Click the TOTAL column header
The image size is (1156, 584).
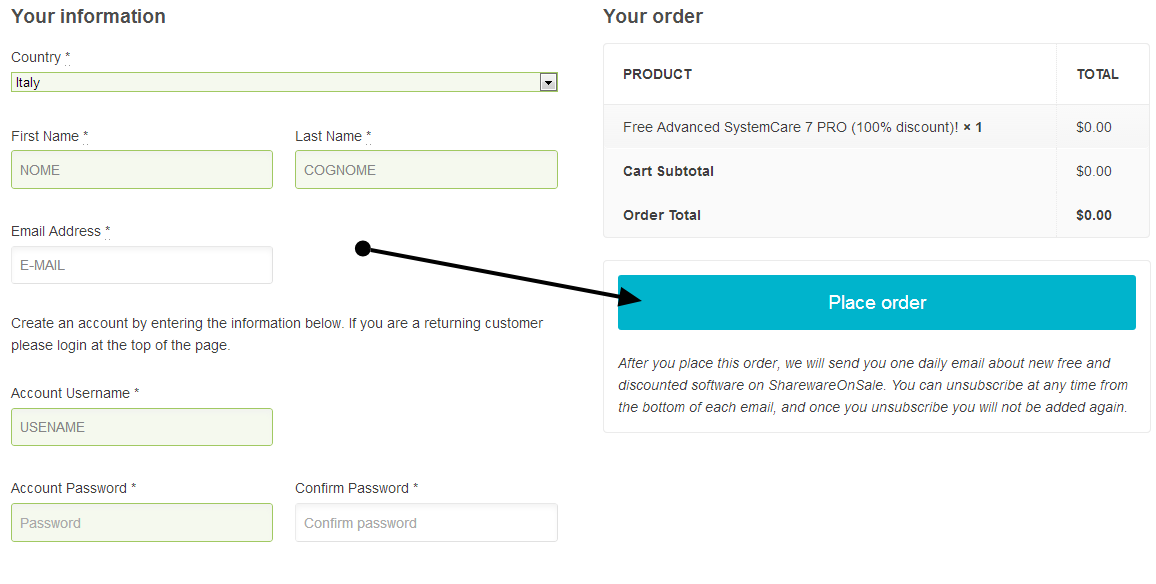tap(1097, 74)
